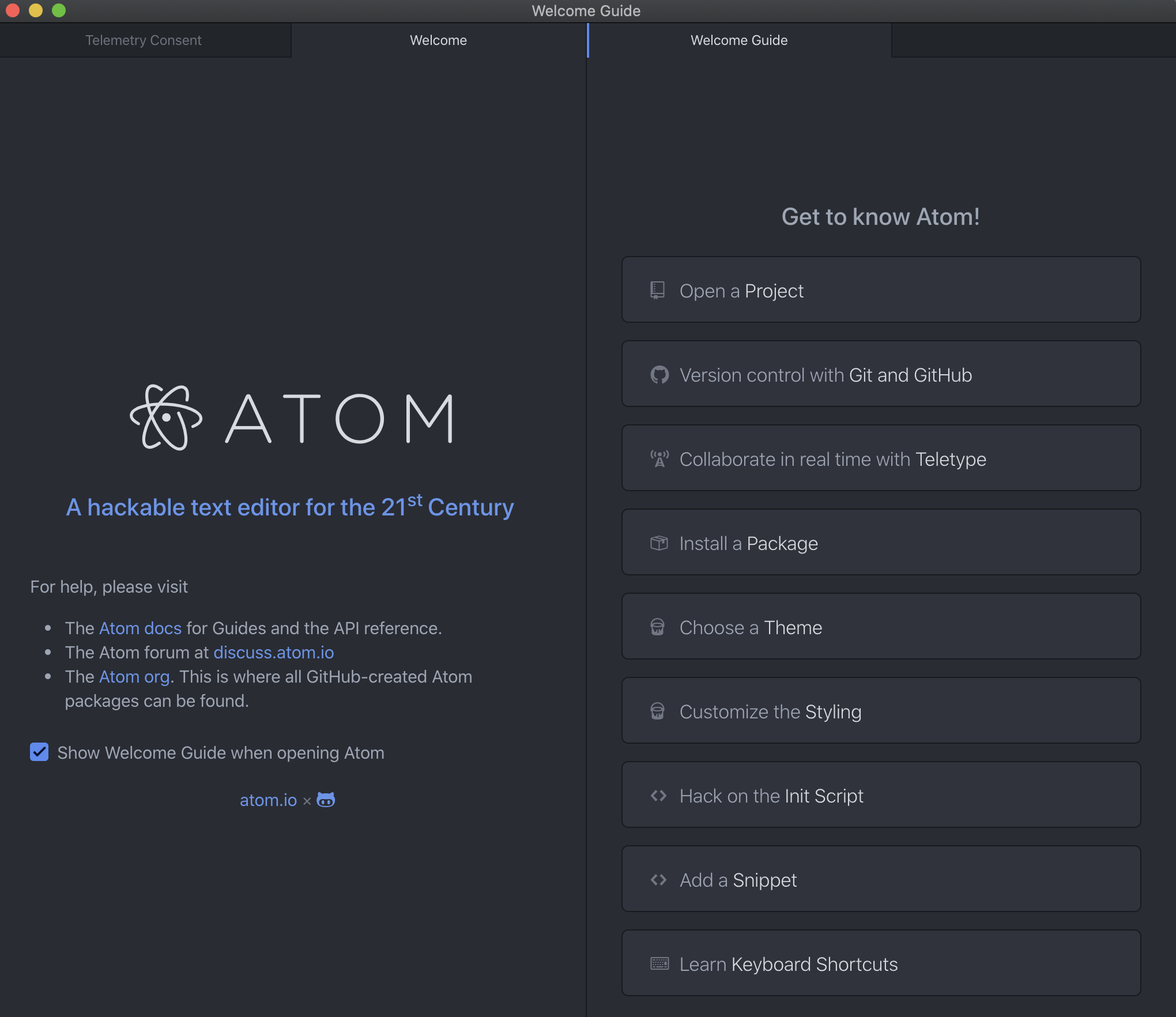Open the Atom org link

pos(134,676)
